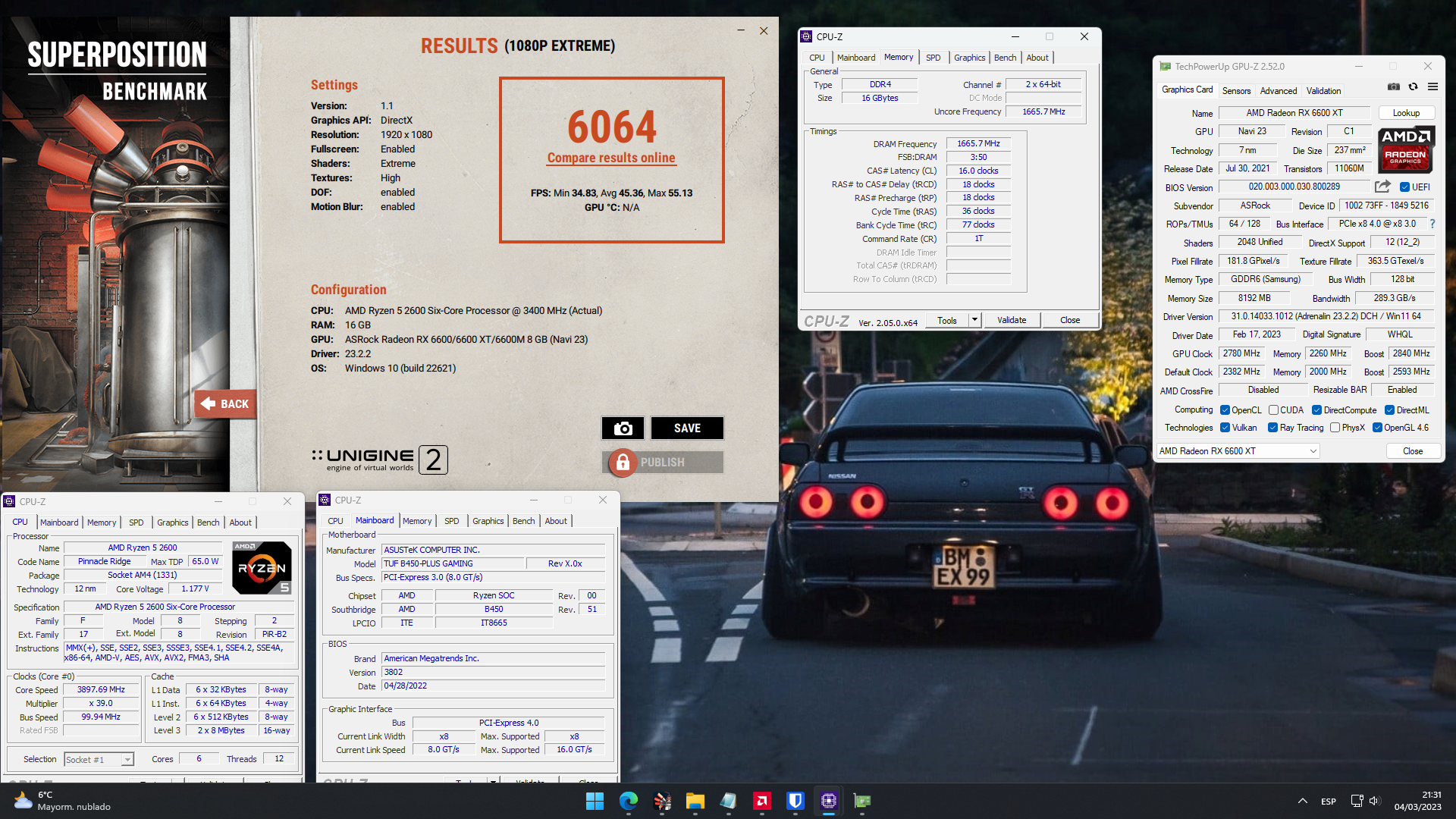Image resolution: width=1456 pixels, height=819 pixels.
Task: Open File Explorer from taskbar
Action: click(x=695, y=801)
